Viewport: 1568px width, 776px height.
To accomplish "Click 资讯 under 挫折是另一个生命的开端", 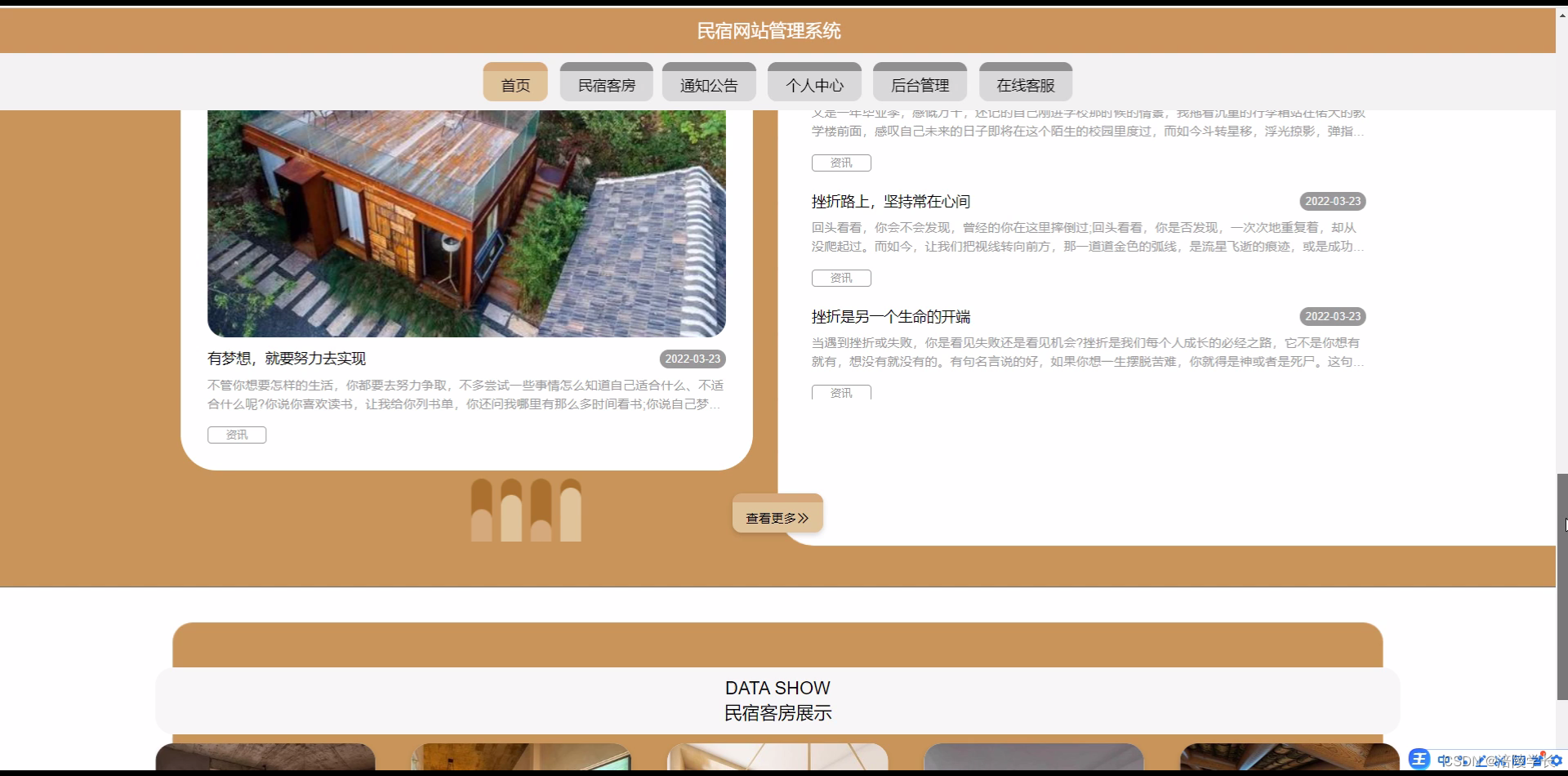I will point(841,392).
